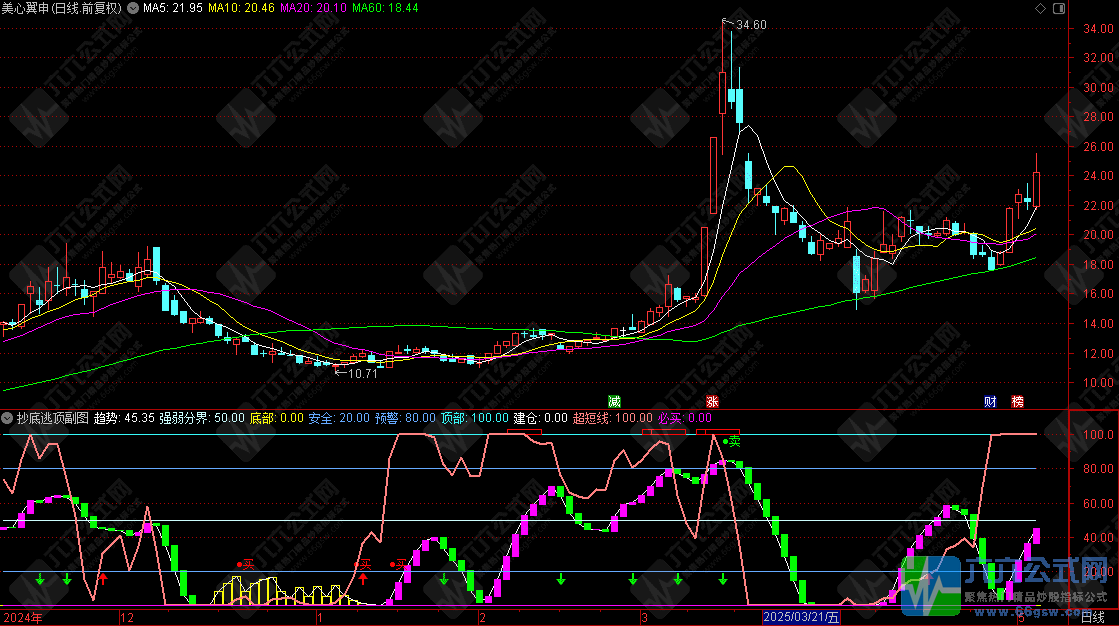Click the small square icon at top right
1119x626 pixels.
coord(1059,8)
